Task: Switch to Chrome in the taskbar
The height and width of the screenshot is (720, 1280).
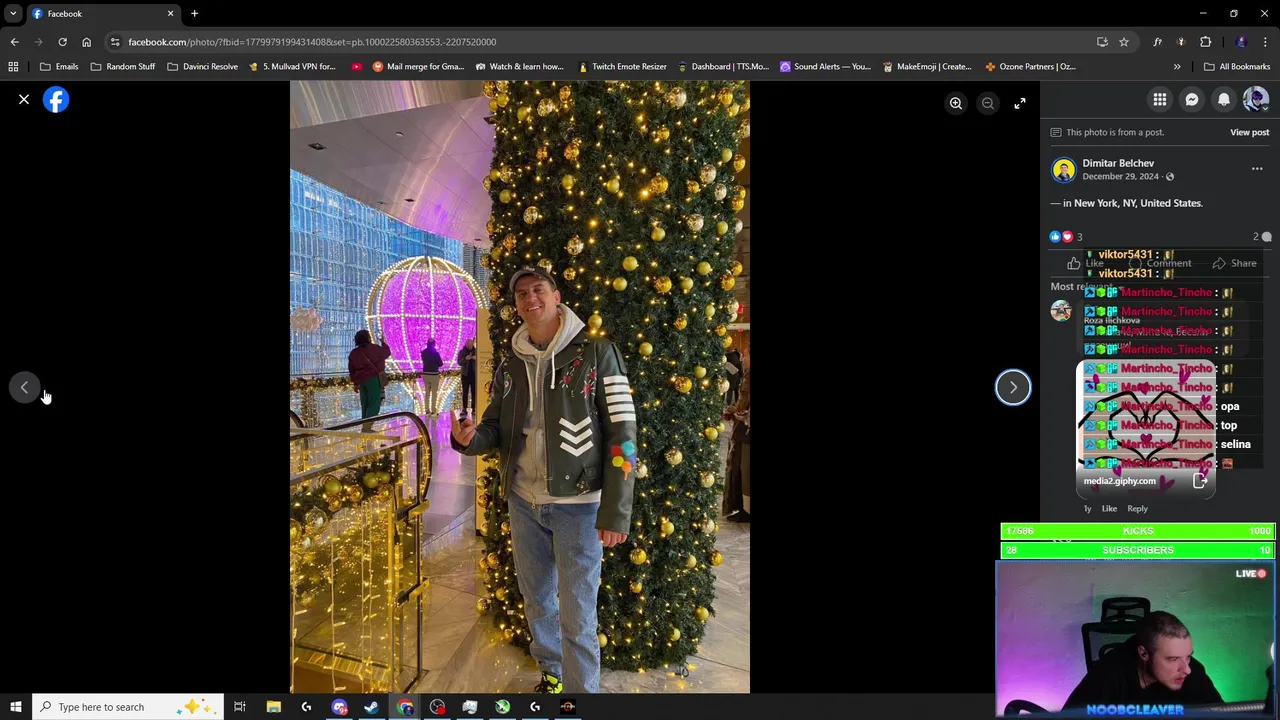Action: pos(405,707)
